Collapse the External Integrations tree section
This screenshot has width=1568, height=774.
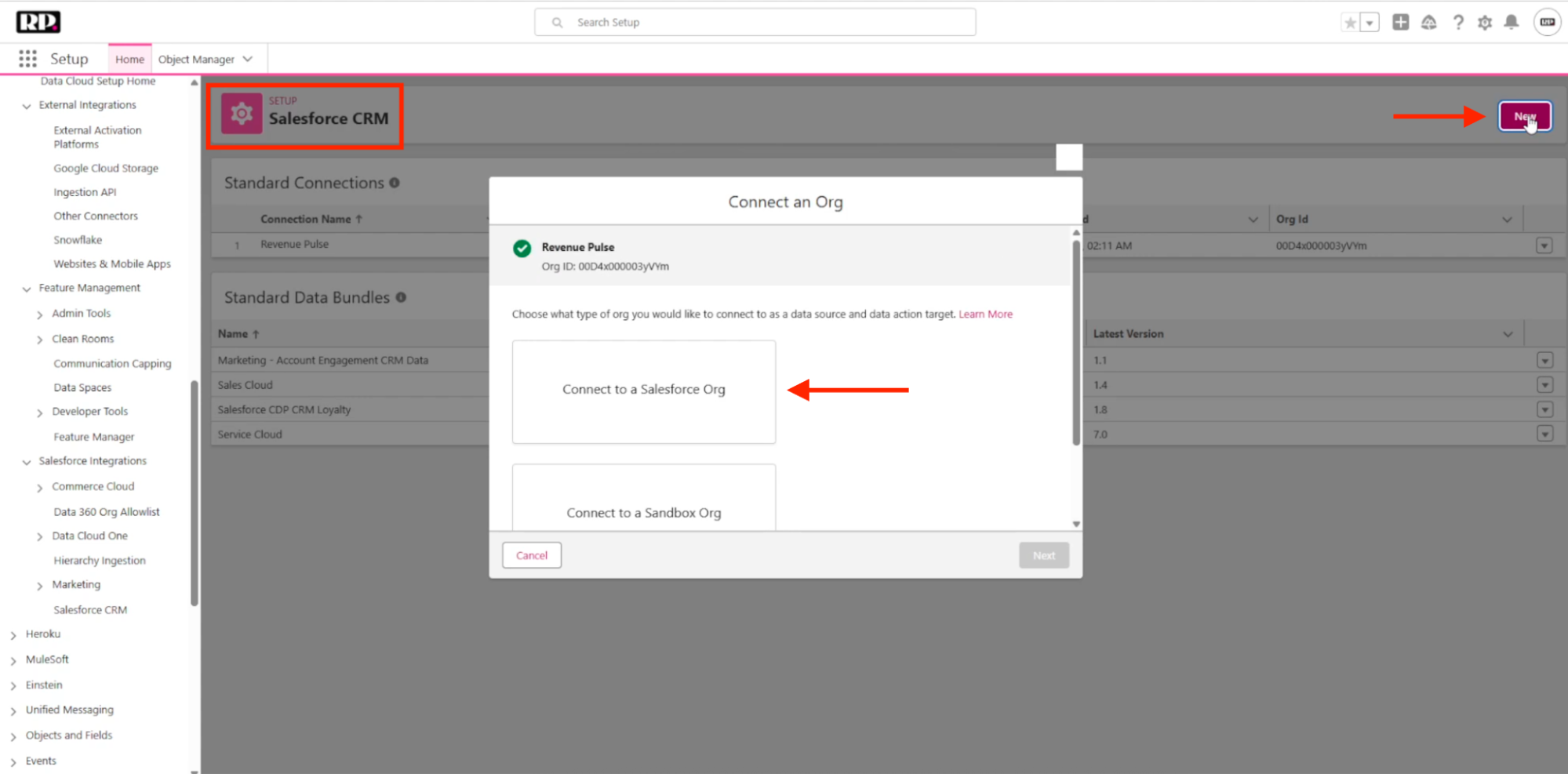27,106
